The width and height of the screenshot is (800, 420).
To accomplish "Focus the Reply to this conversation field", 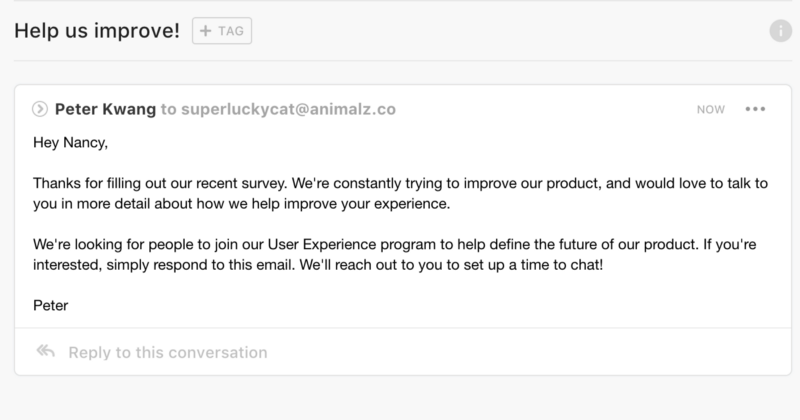I will pos(166,352).
